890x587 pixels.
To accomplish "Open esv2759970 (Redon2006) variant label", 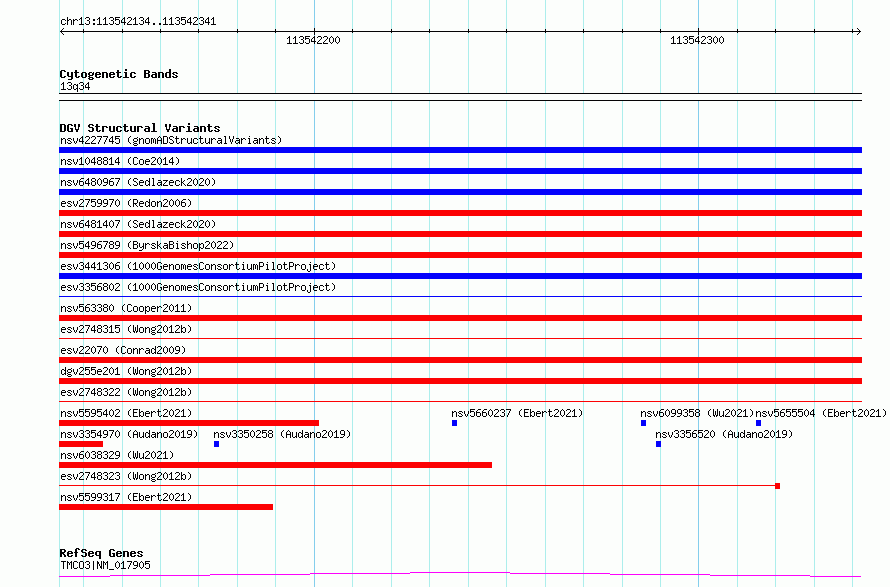I will 126,203.
